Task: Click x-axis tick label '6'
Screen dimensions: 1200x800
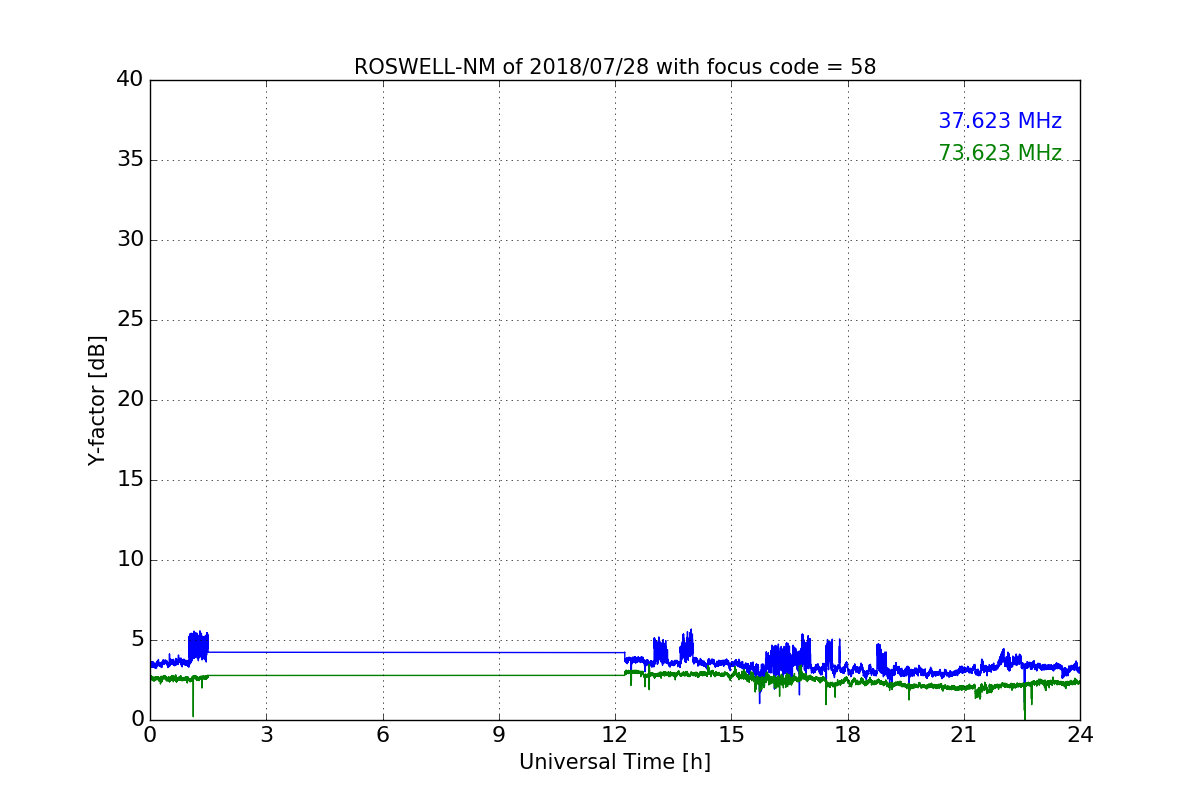Action: [x=383, y=734]
